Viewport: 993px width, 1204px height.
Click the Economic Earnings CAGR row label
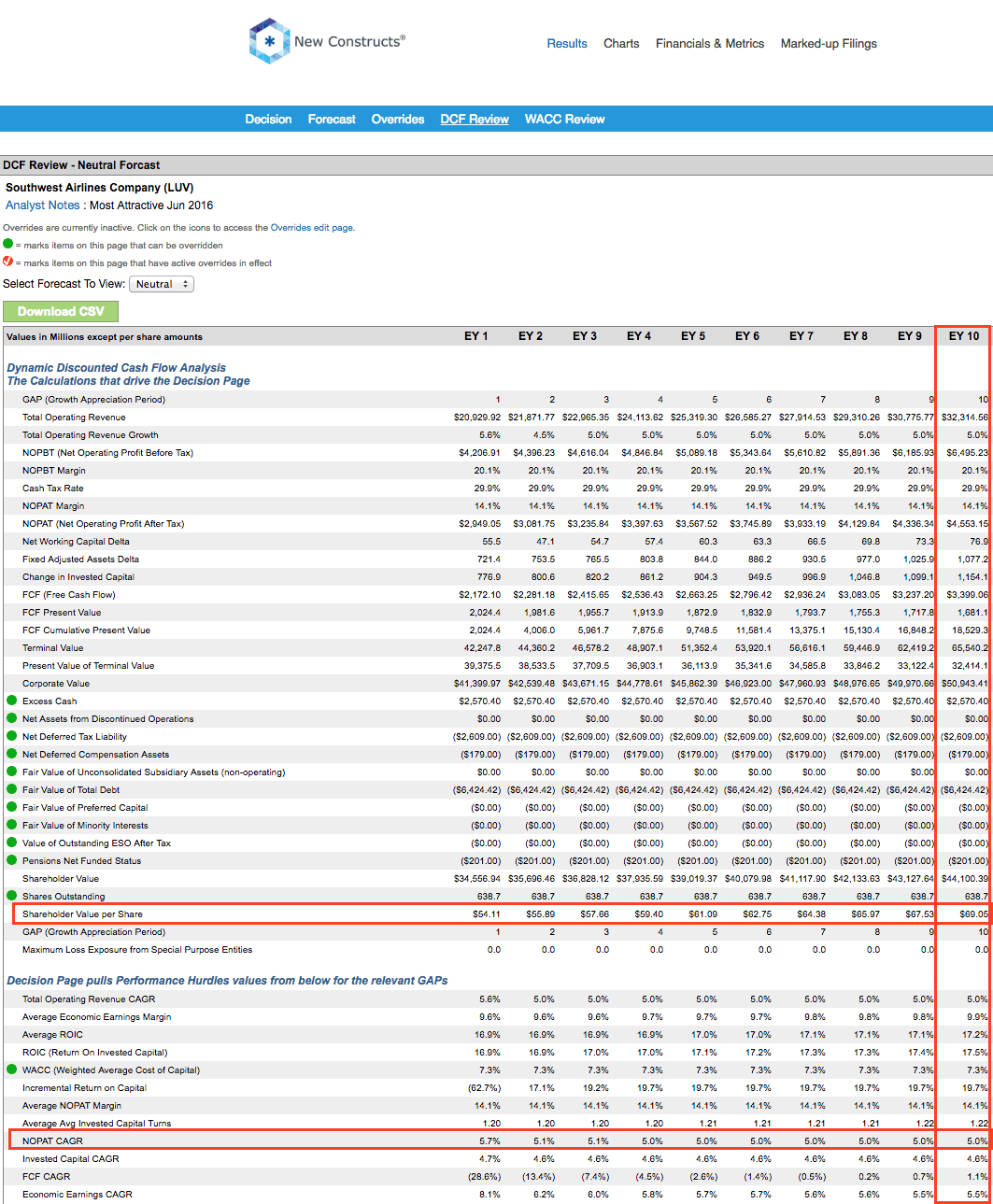[x=78, y=1195]
